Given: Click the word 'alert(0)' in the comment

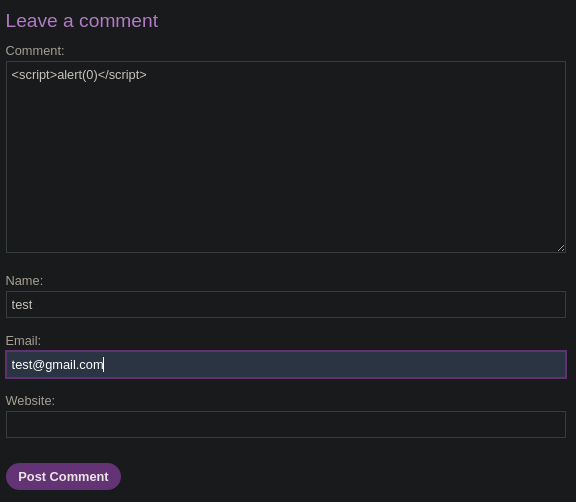Looking at the screenshot, I should tap(78, 75).
